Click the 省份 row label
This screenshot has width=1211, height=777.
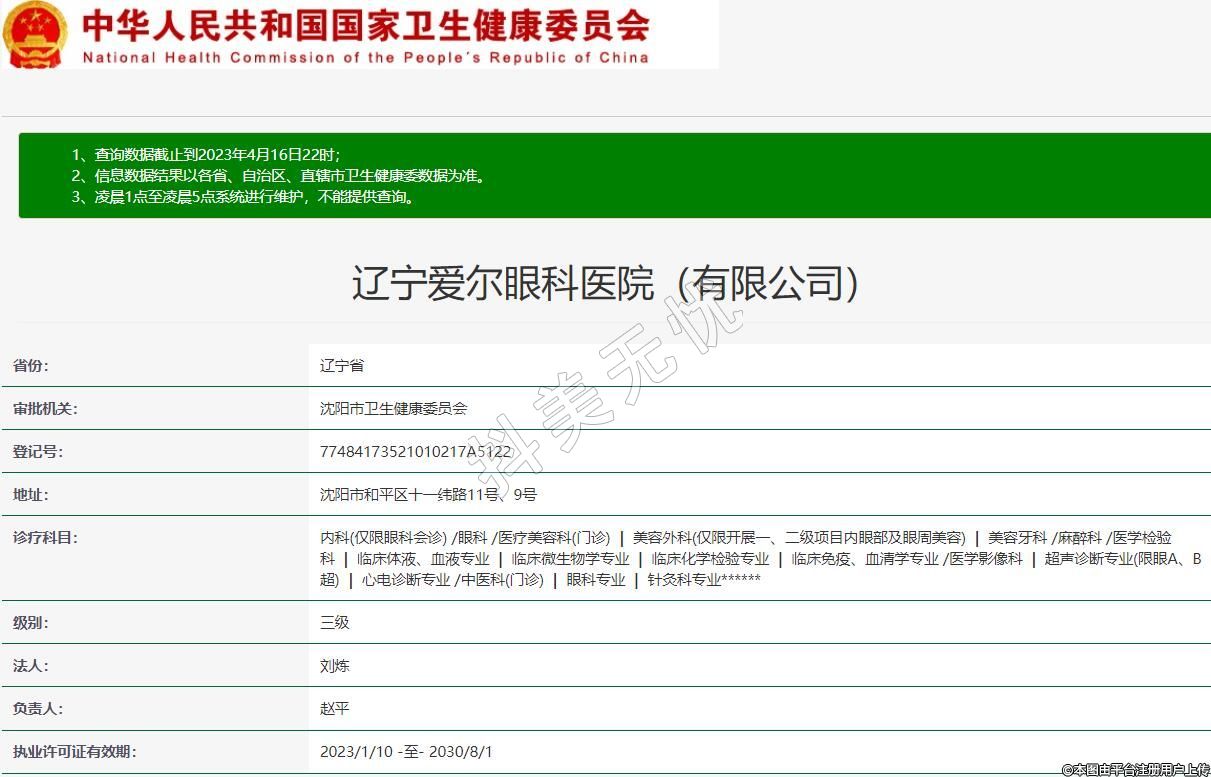click(x=30, y=366)
